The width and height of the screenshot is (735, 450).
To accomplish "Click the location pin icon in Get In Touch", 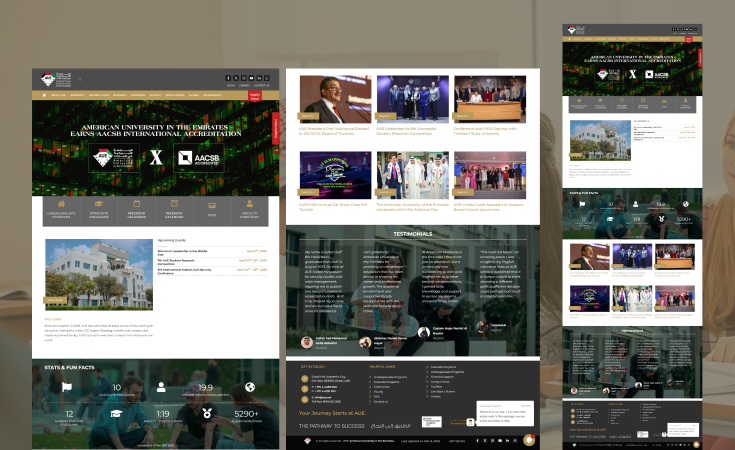I will [305, 378].
